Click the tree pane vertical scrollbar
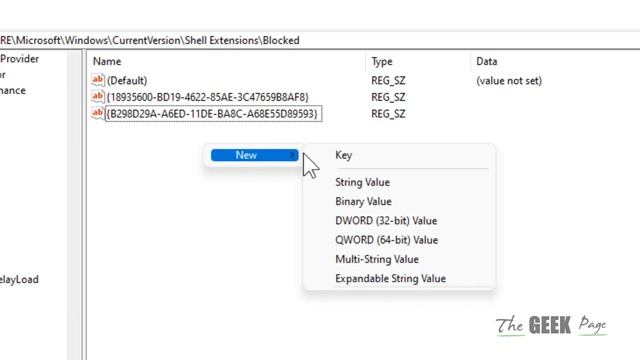Screen dimensions: 640x360 [75, 204]
